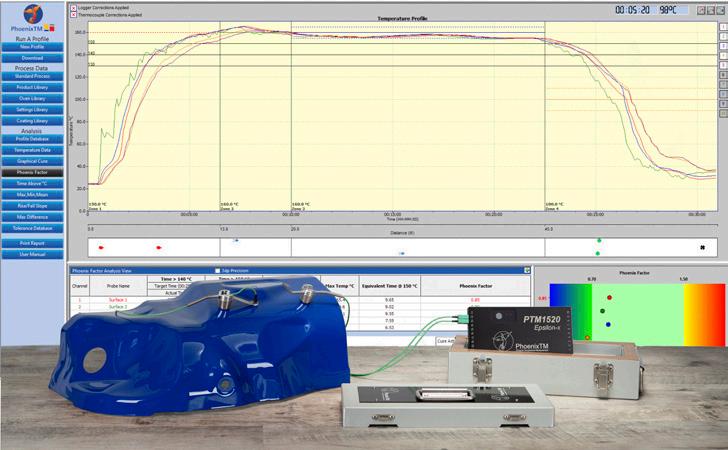Click the middle icon right of the 98°C readout
The image size is (728, 450).
coord(711,10)
